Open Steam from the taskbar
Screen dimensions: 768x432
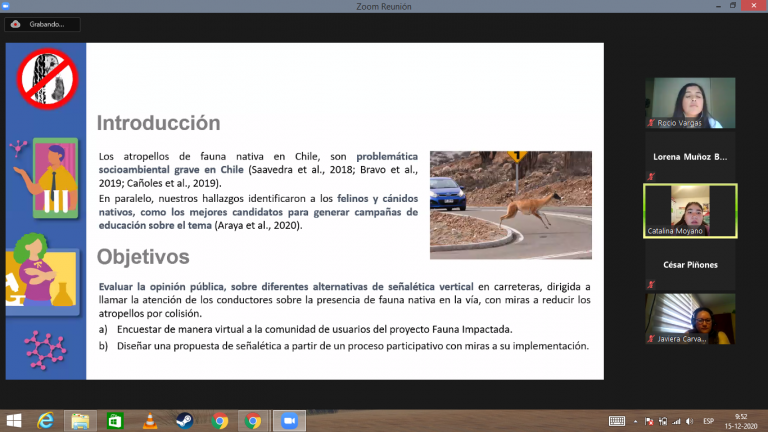point(184,421)
